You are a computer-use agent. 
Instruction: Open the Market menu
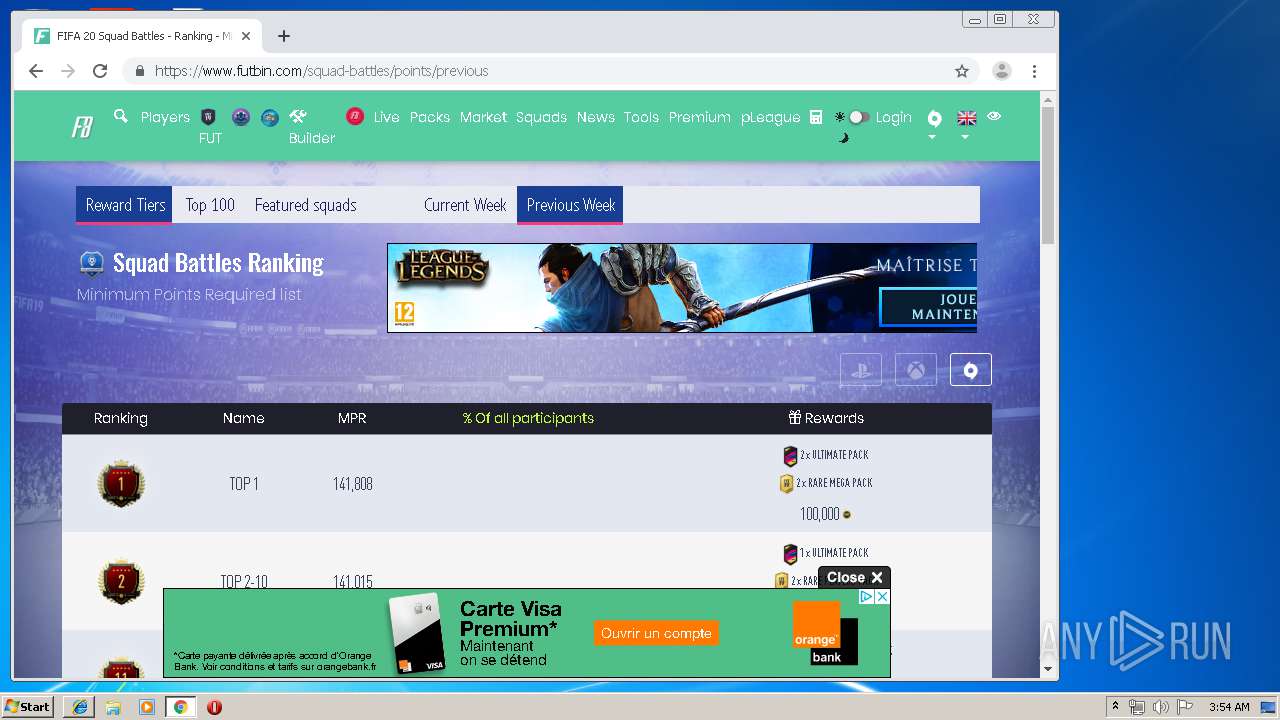(x=483, y=117)
